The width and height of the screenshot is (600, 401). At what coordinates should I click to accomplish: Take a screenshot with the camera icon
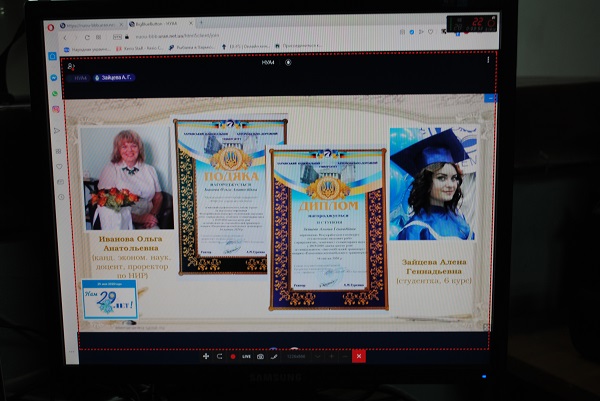click(261, 356)
